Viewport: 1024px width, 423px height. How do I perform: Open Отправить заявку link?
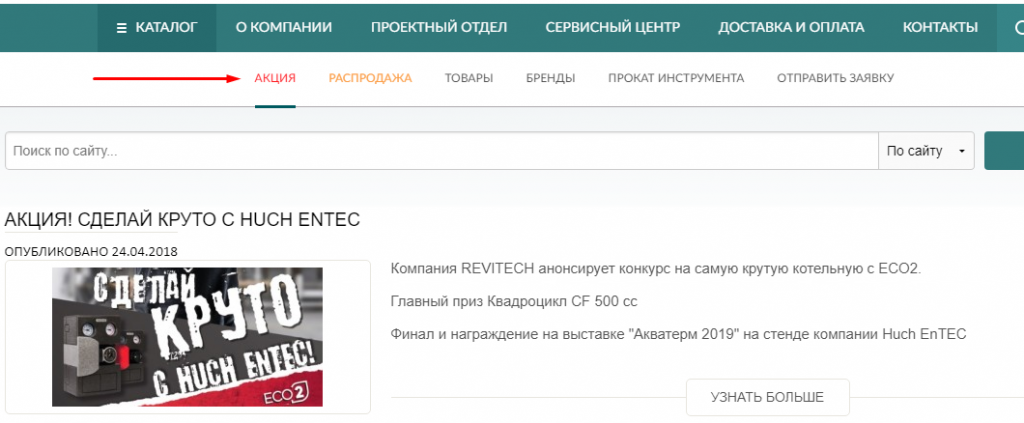(835, 78)
